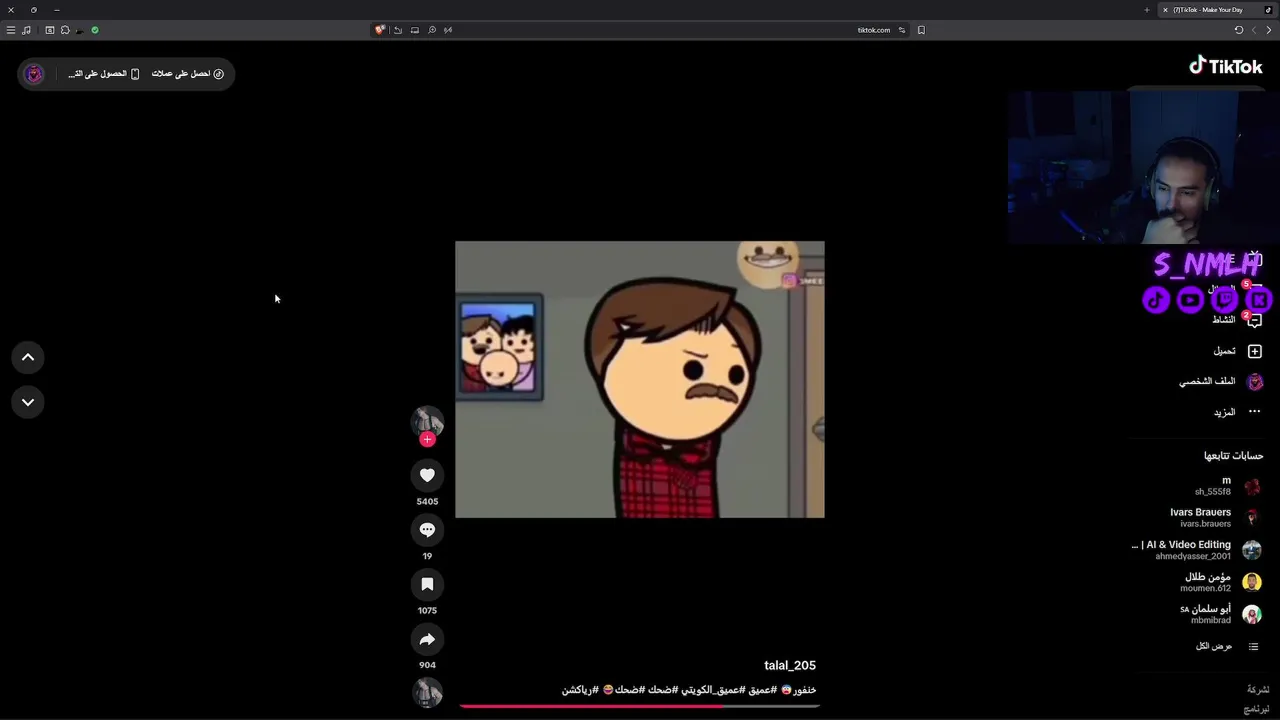Open the profile avatar in top-left pill
The image size is (1280, 720).
[34, 74]
